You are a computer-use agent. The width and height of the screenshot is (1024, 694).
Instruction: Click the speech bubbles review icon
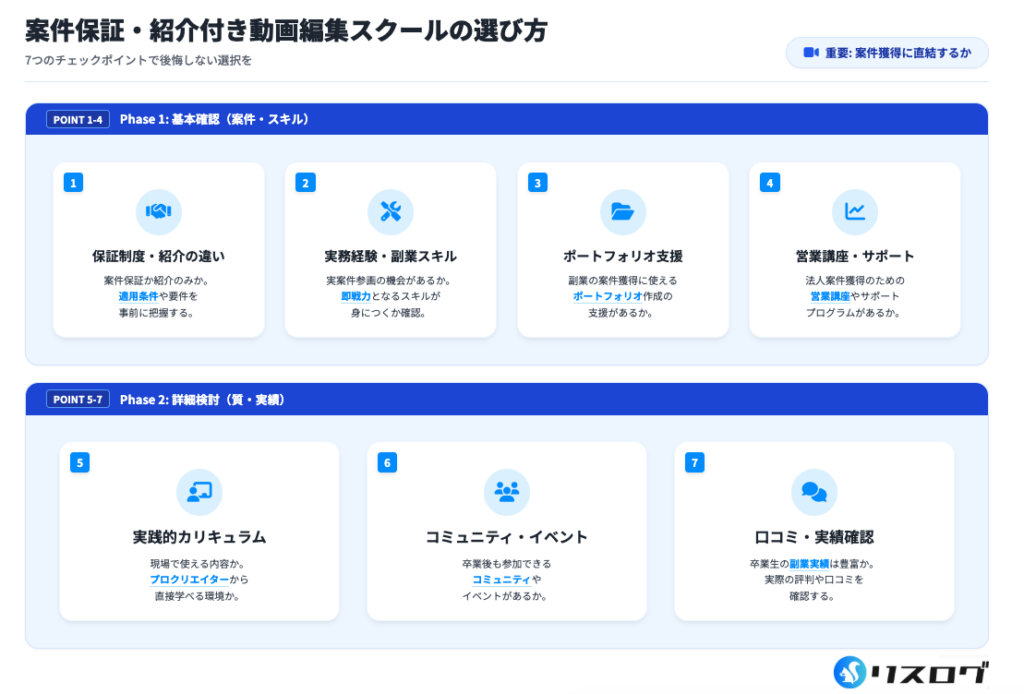point(814,492)
